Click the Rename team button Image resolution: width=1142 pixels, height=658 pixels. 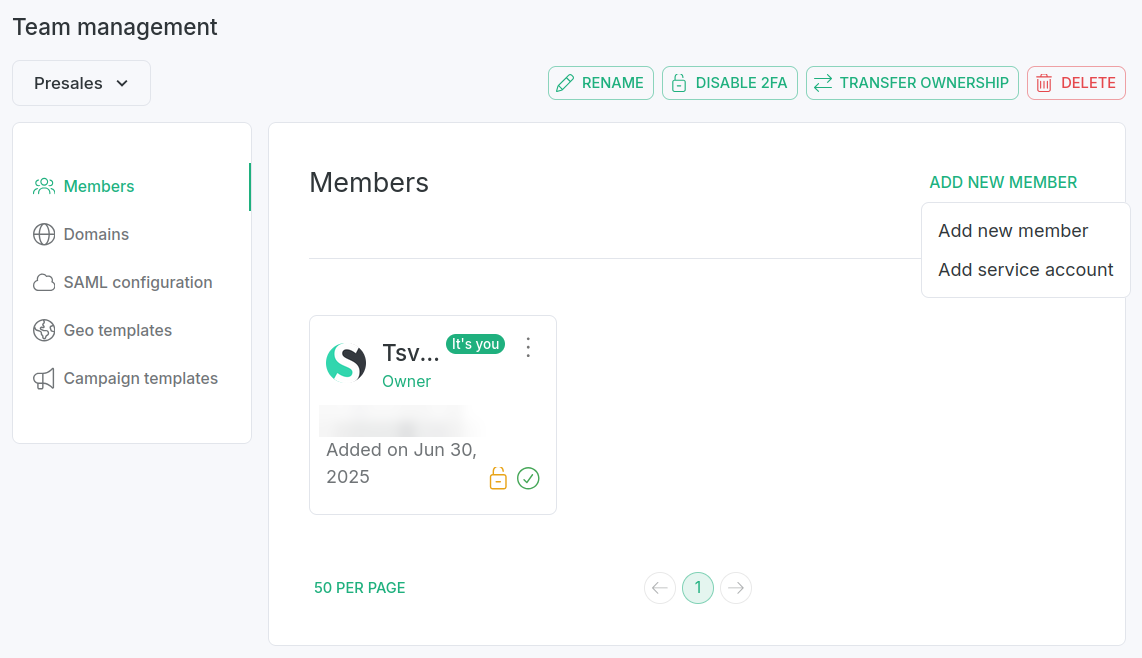[601, 83]
